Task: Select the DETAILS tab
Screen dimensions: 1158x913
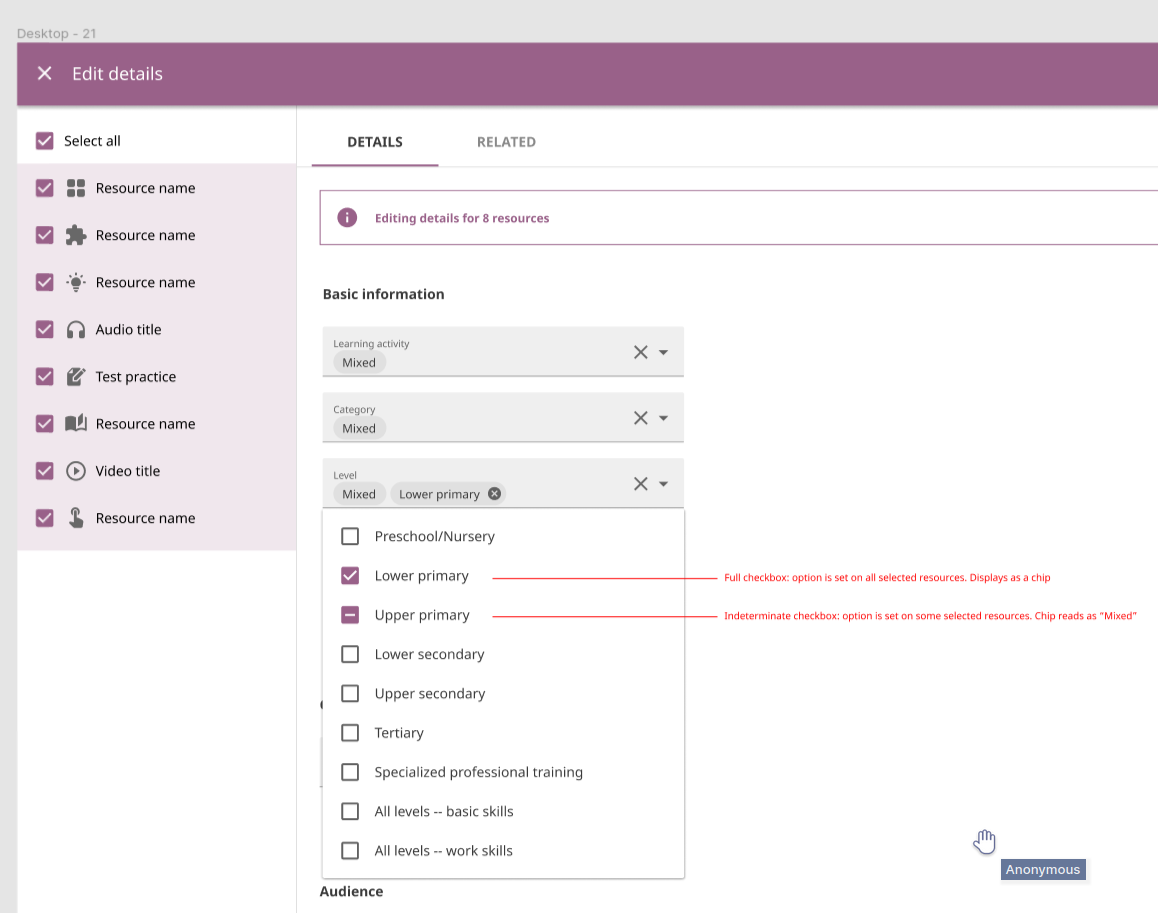Action: coord(374,142)
